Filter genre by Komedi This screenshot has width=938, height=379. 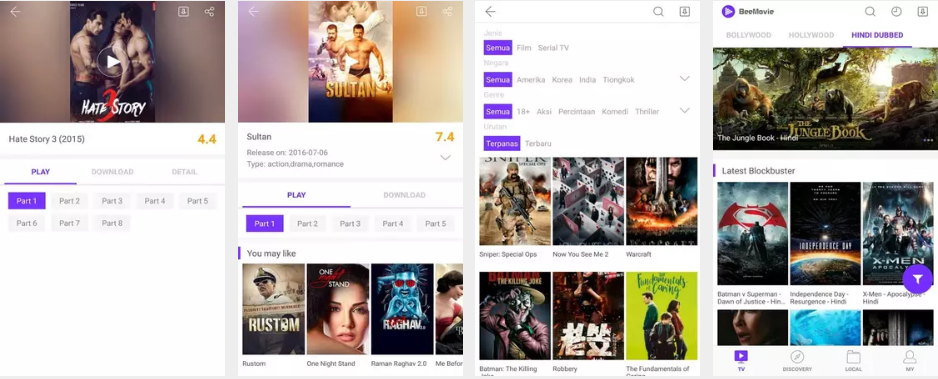615,112
